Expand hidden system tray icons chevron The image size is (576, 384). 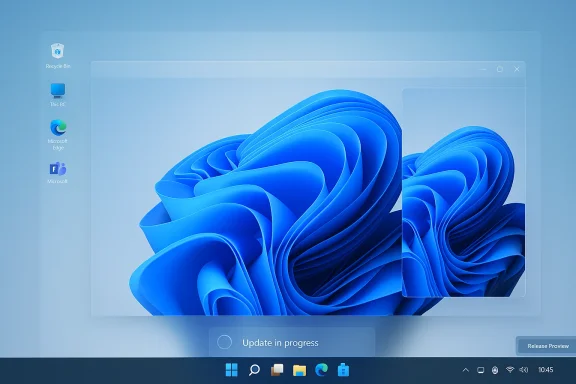(x=465, y=370)
